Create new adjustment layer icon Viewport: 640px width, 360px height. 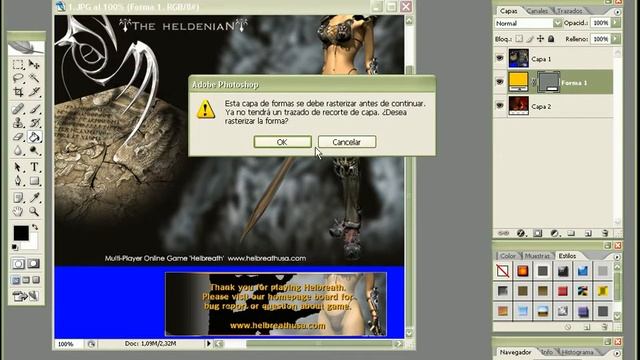pos(554,233)
